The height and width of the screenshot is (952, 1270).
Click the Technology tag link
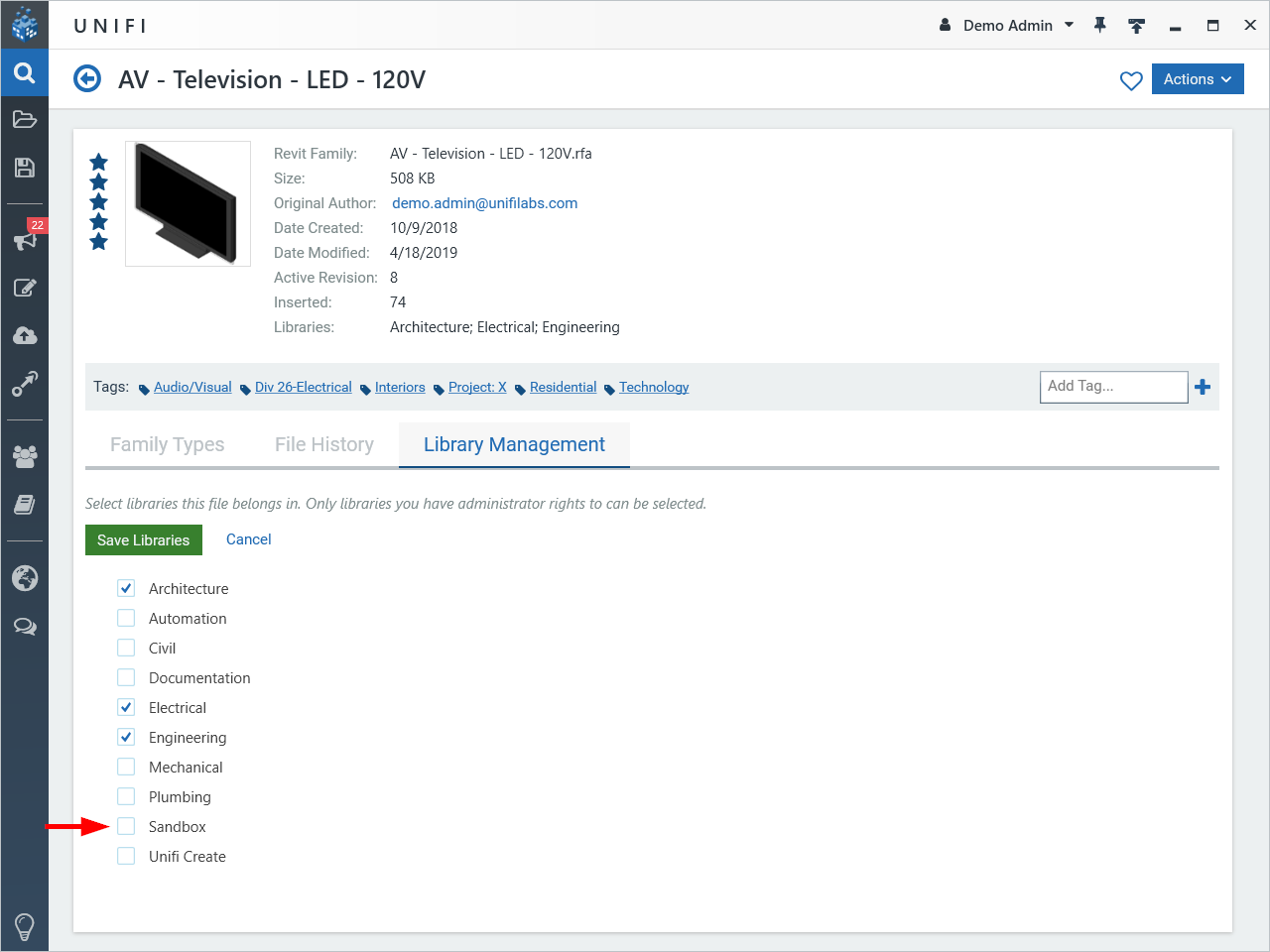pyautogui.click(x=654, y=387)
